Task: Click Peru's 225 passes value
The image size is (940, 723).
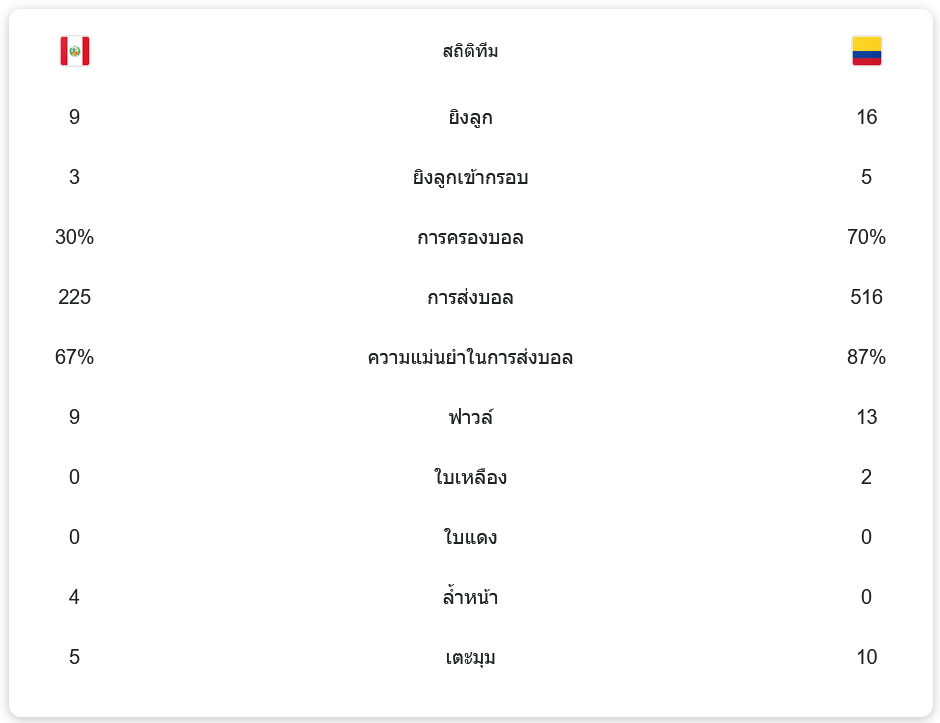Action: [x=74, y=297]
